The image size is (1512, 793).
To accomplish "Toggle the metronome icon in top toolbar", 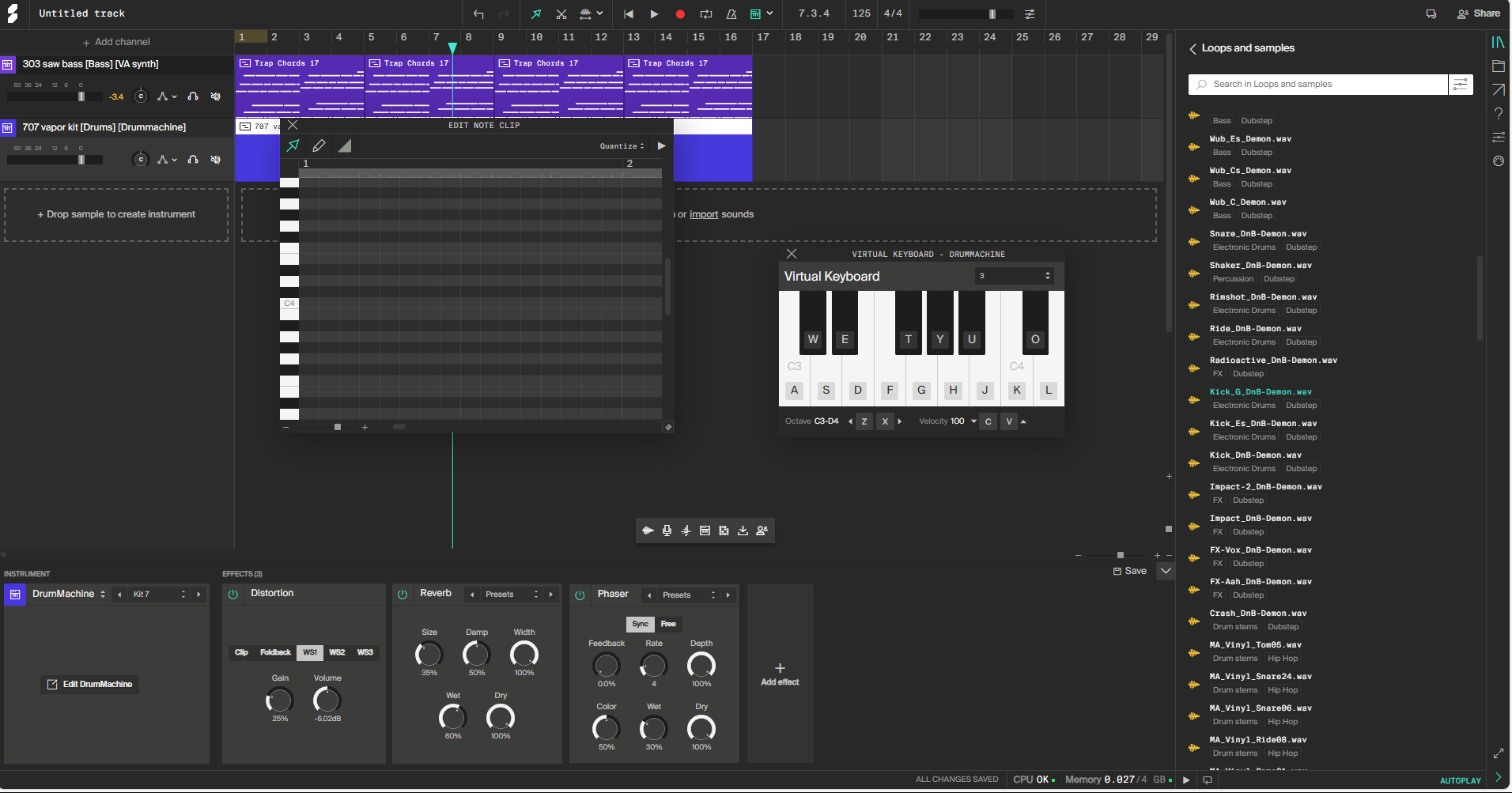I will [731, 14].
